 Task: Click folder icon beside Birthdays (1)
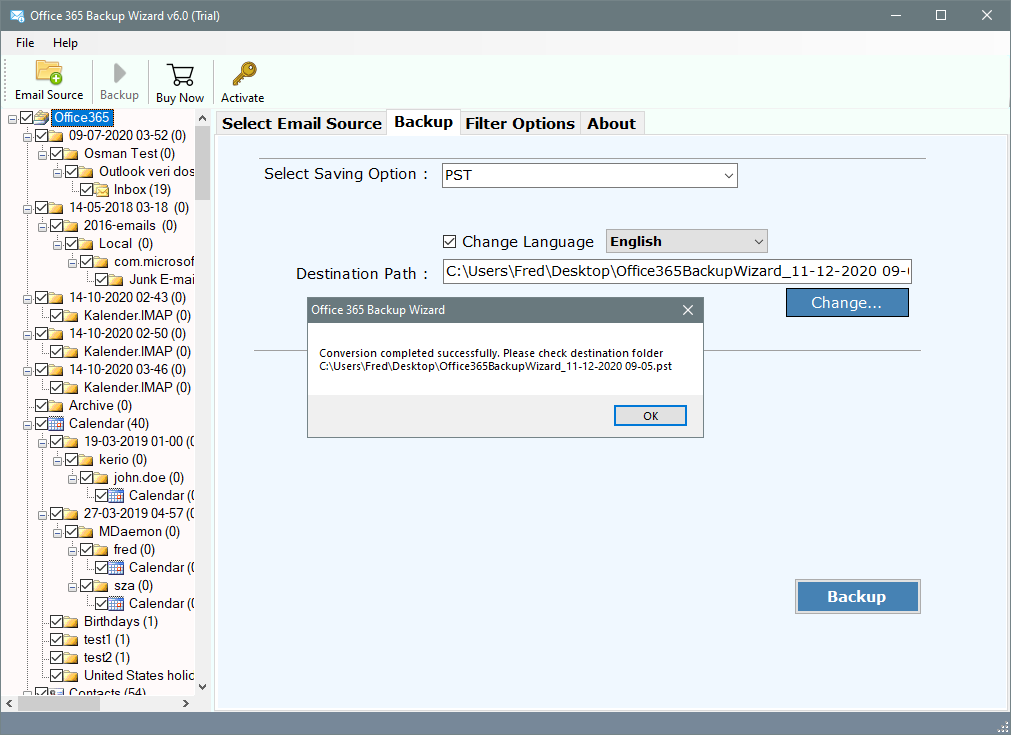coord(72,622)
